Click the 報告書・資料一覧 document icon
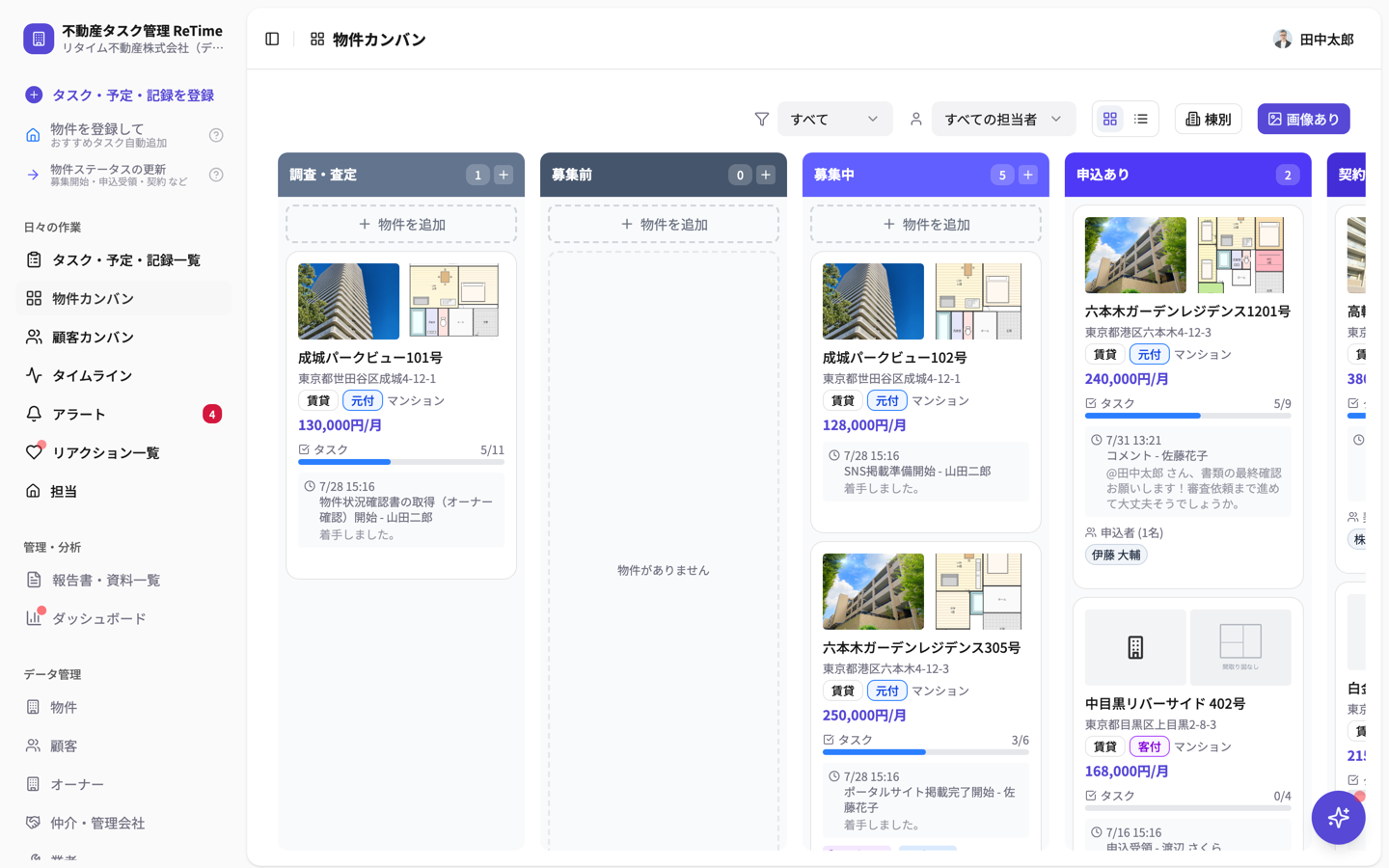 [x=34, y=580]
